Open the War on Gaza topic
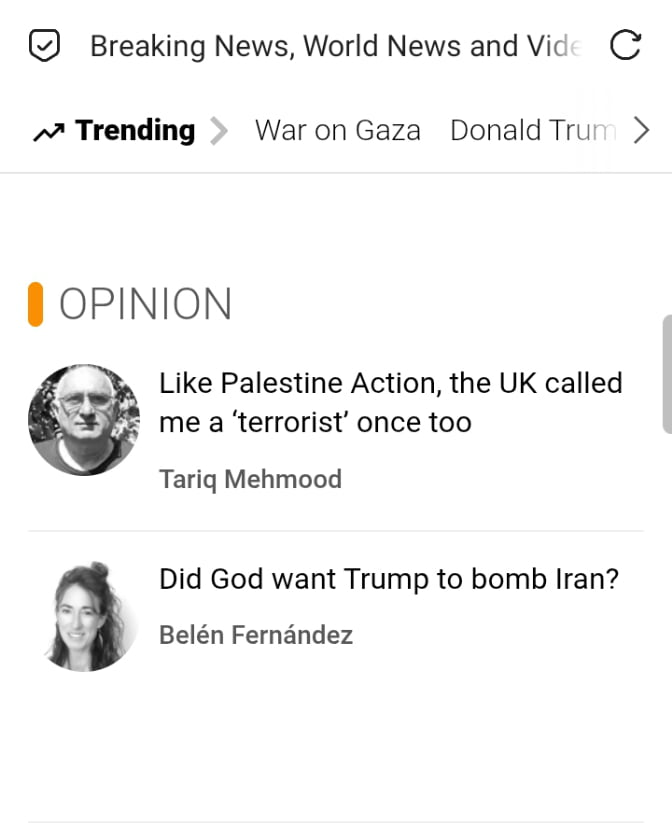 [338, 131]
